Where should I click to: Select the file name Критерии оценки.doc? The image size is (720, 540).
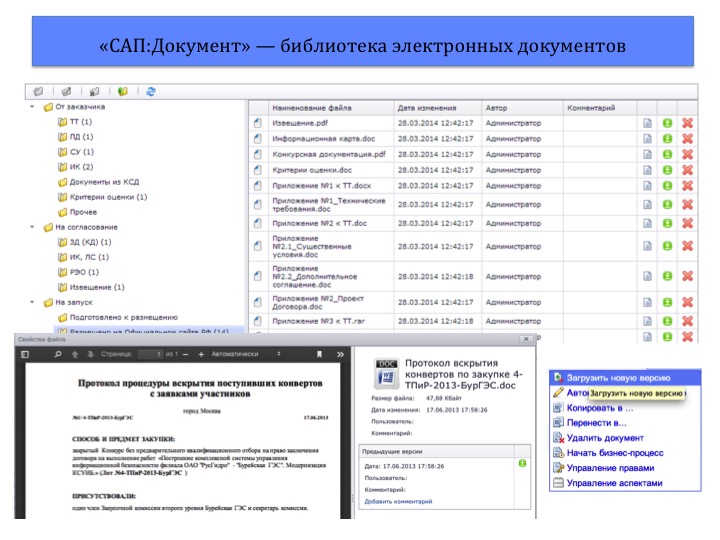tap(312, 170)
